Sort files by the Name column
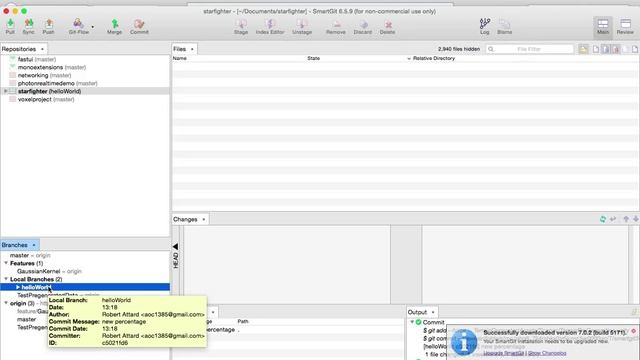Viewport: 640px width, 360px height. point(180,58)
